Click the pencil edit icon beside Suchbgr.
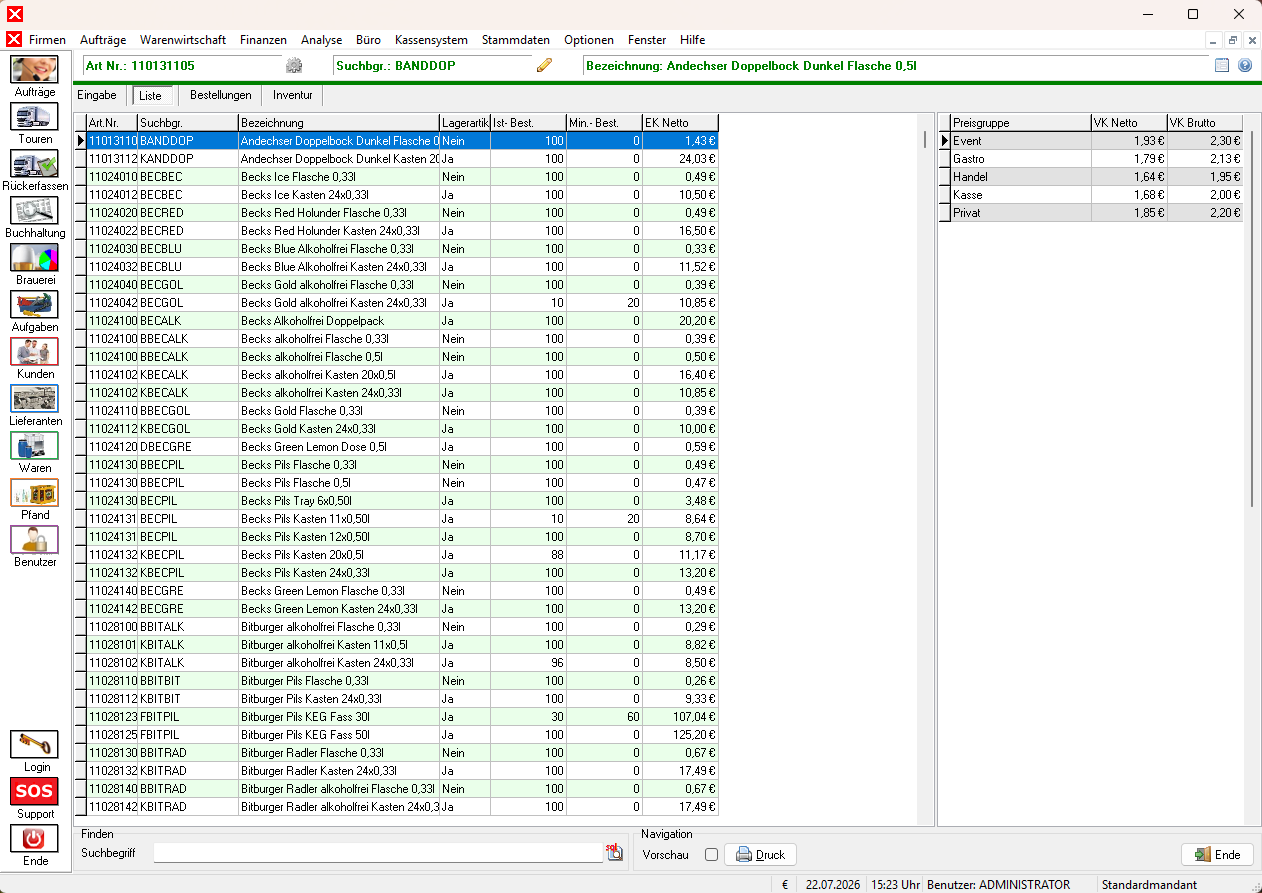The image size is (1262, 893). click(x=544, y=65)
